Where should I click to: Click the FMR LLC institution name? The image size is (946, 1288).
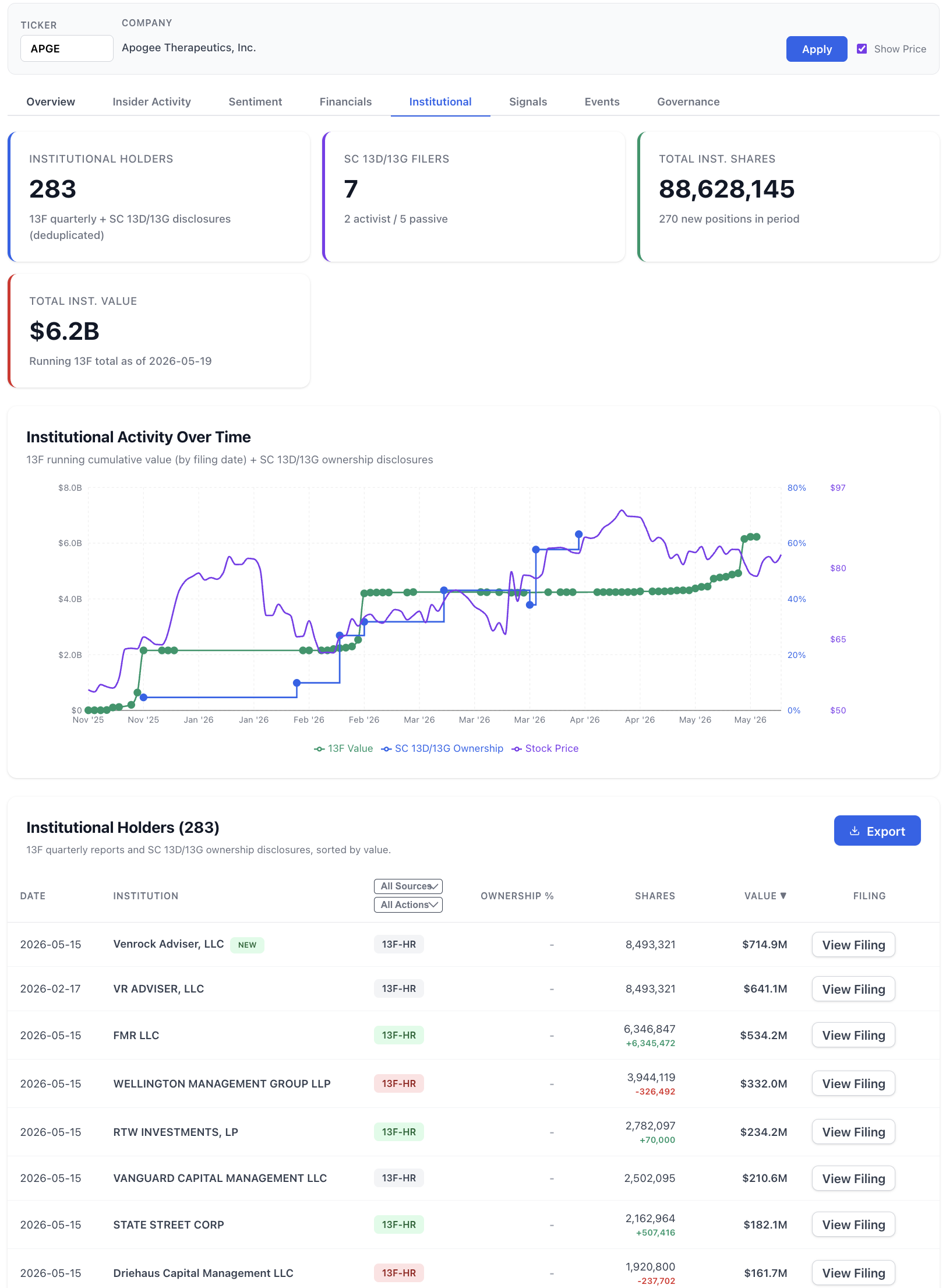click(136, 1035)
